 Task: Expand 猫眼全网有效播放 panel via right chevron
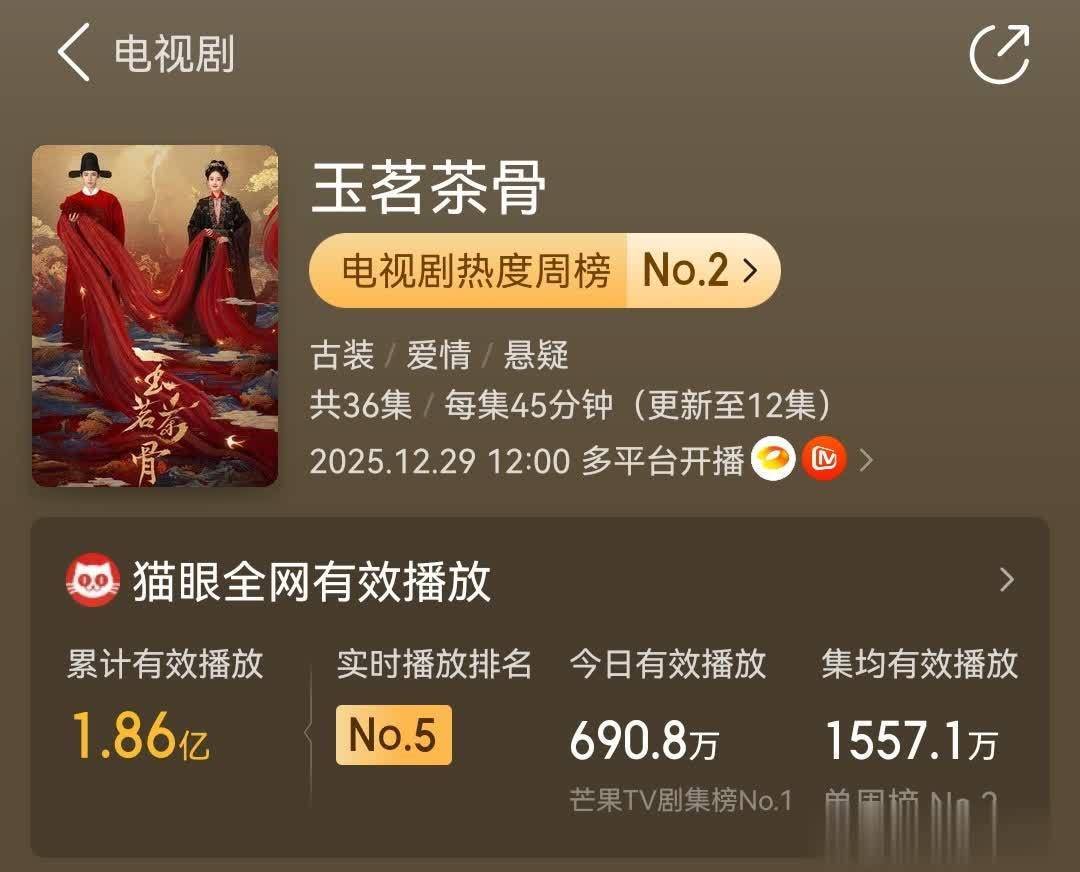tap(1007, 580)
